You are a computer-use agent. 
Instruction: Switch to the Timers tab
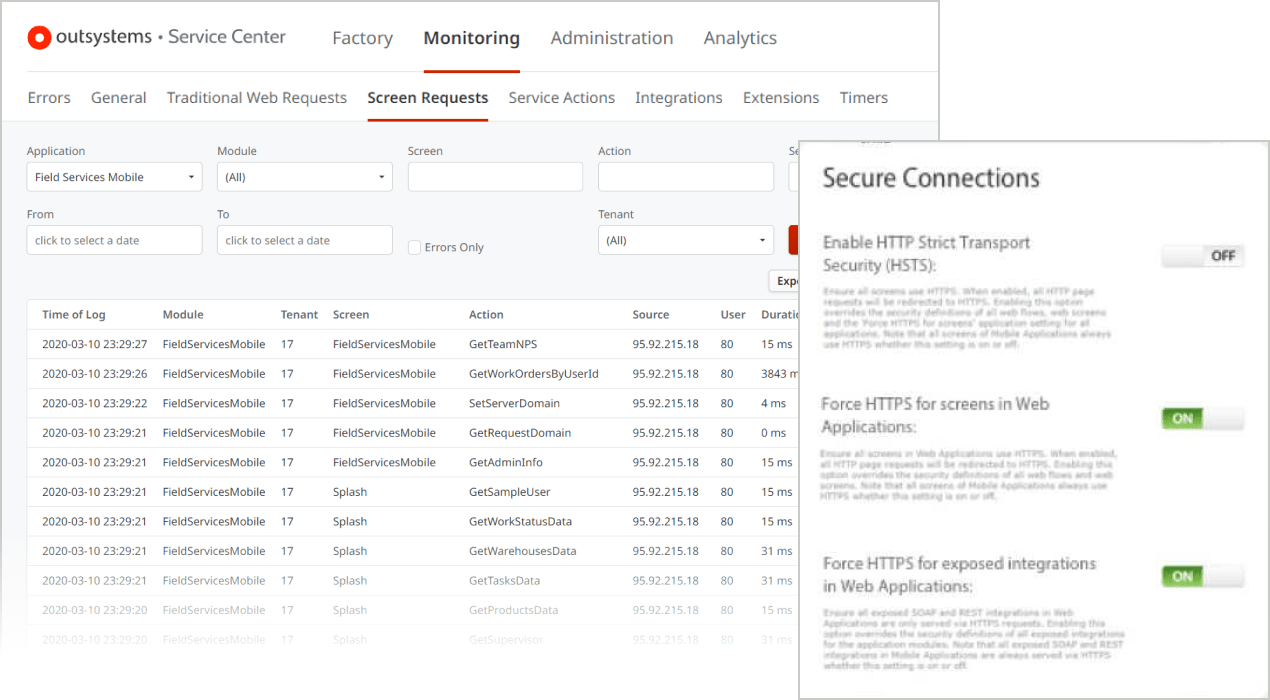(x=864, y=98)
